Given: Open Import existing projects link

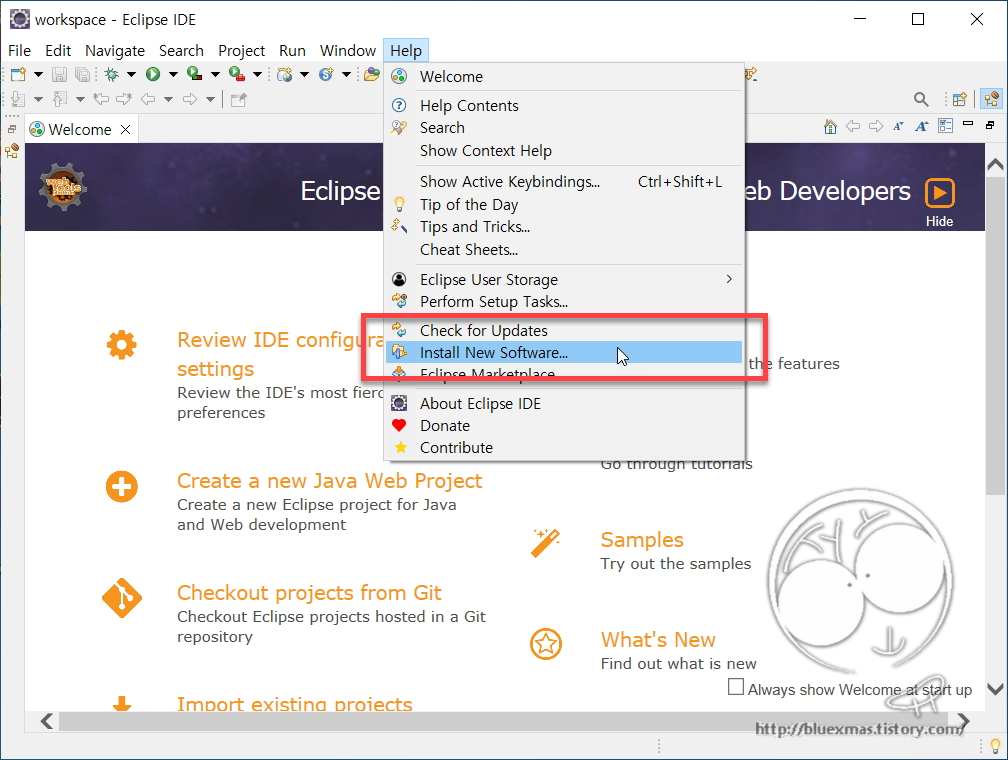Looking at the screenshot, I should (x=294, y=703).
